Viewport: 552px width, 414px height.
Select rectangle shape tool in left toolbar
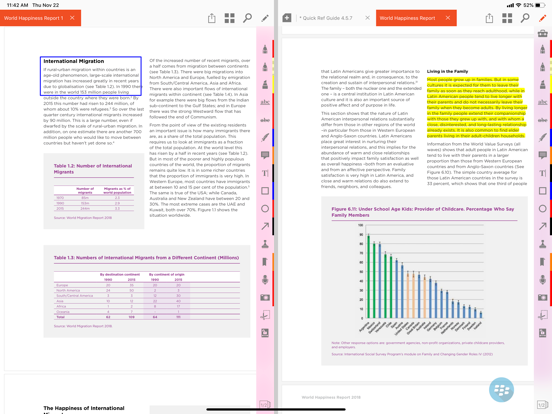[x=265, y=191]
